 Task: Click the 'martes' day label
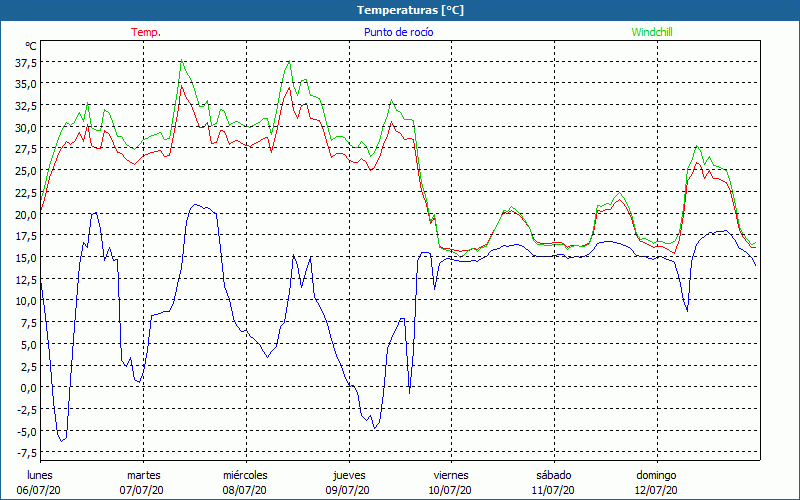point(143,475)
